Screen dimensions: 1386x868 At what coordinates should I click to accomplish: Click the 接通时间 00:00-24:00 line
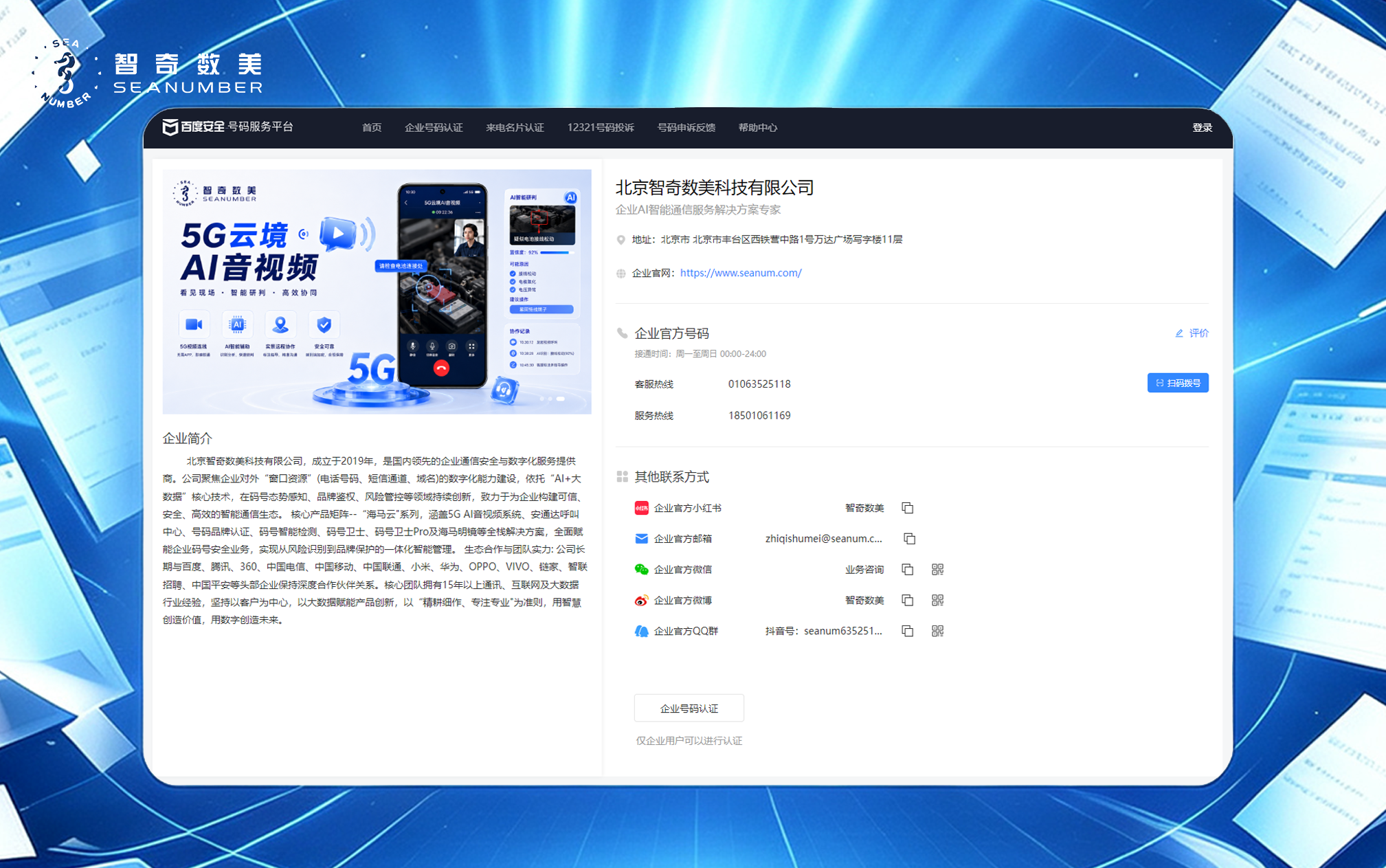(x=700, y=354)
